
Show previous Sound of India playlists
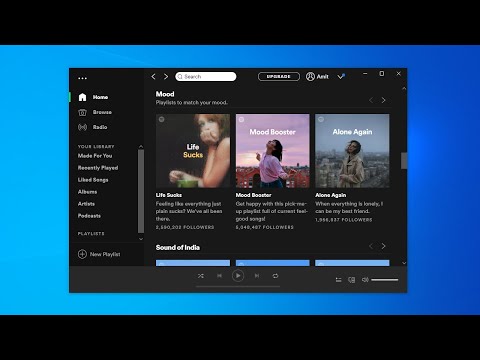tap(371, 246)
